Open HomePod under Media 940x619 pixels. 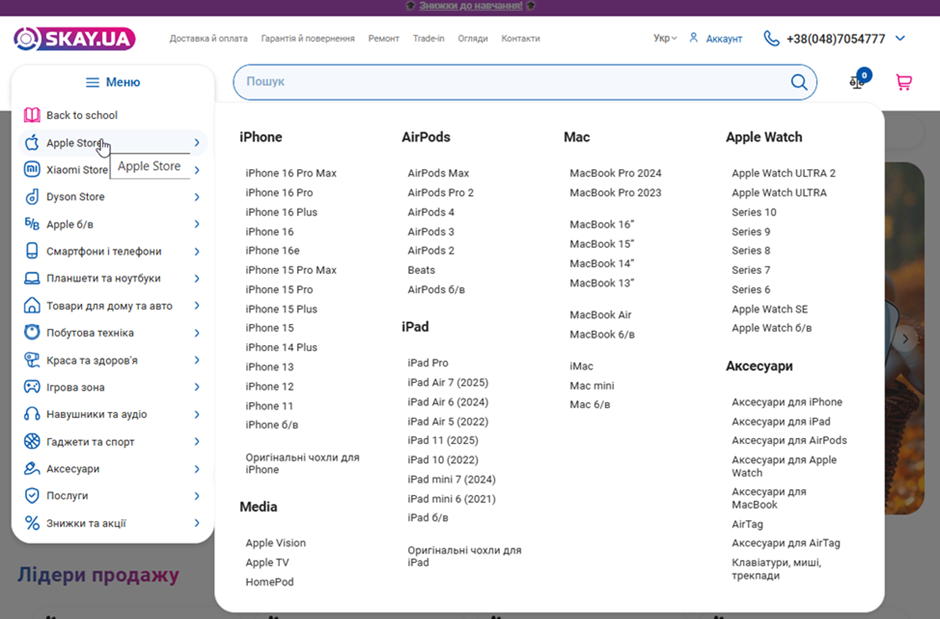[x=269, y=582]
